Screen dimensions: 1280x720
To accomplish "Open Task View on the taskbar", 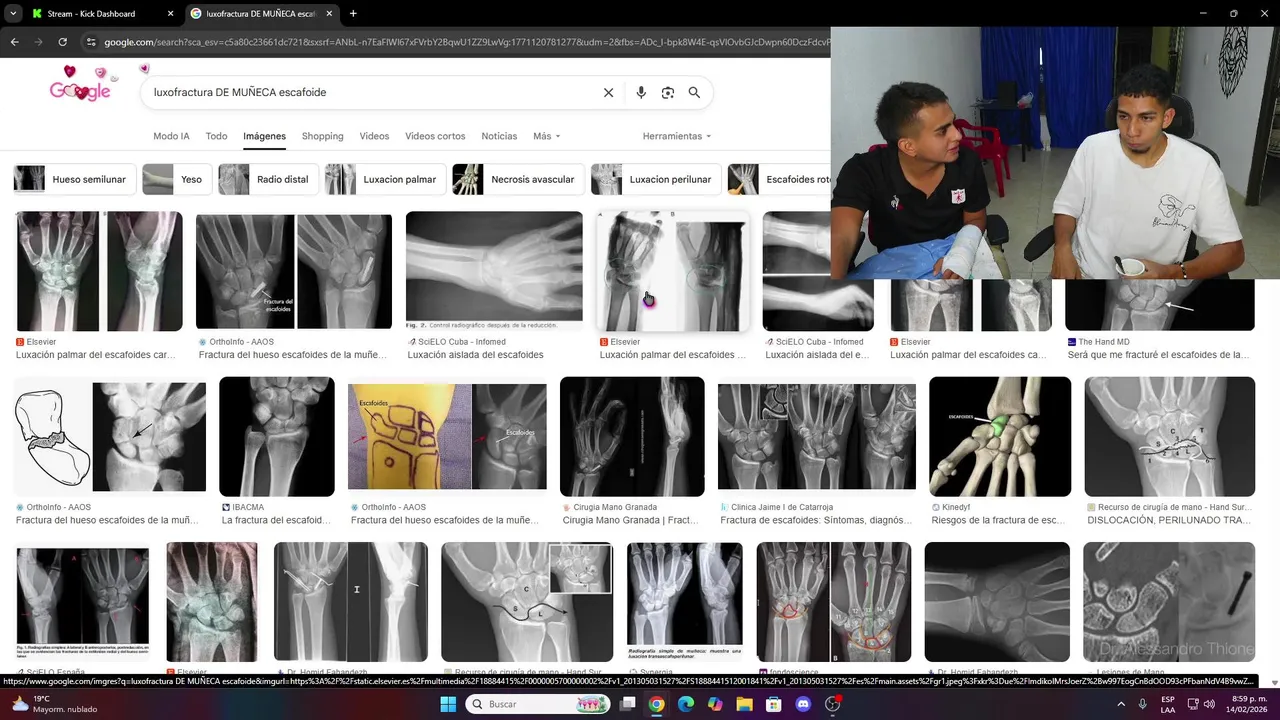I will click(x=627, y=704).
